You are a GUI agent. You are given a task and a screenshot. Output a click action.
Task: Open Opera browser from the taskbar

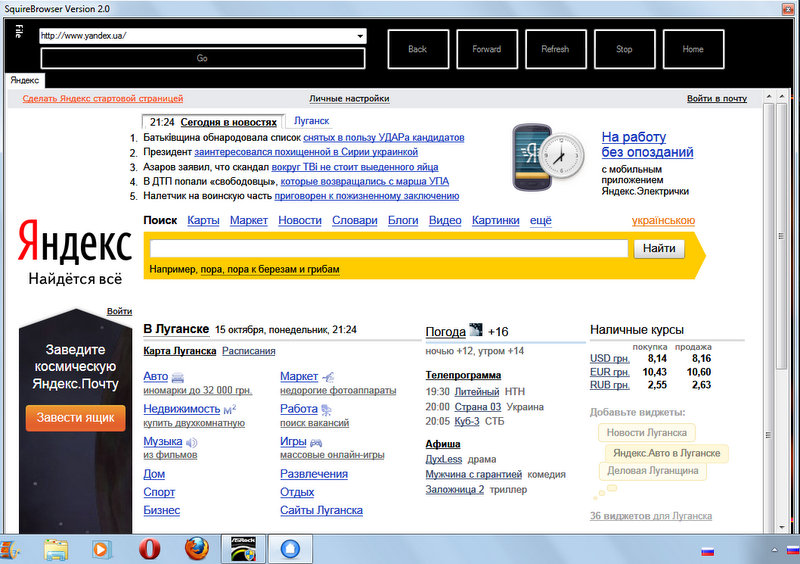pyautogui.click(x=149, y=549)
